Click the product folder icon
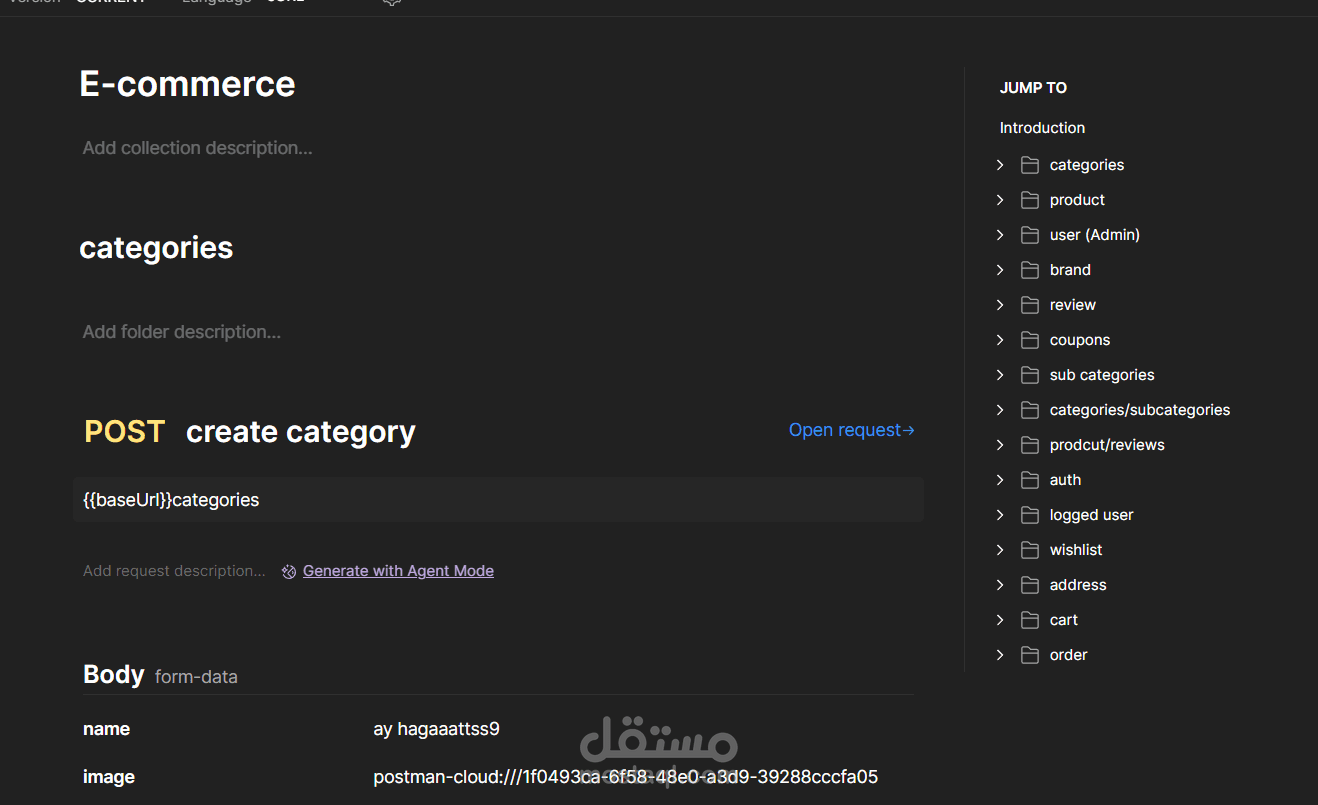The height and width of the screenshot is (805, 1318). click(1030, 200)
